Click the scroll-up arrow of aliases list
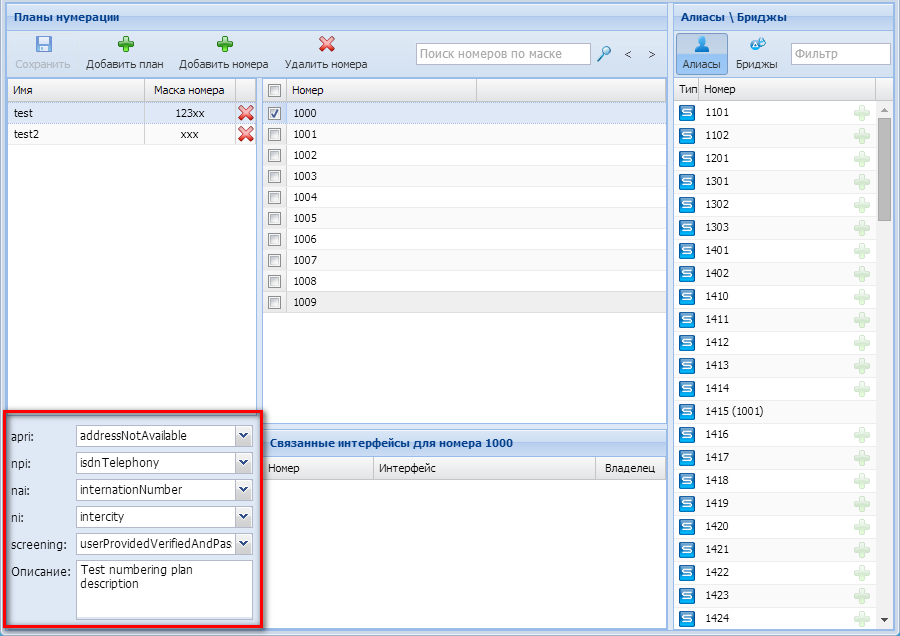This screenshot has height=636, width=900. coord(884,110)
